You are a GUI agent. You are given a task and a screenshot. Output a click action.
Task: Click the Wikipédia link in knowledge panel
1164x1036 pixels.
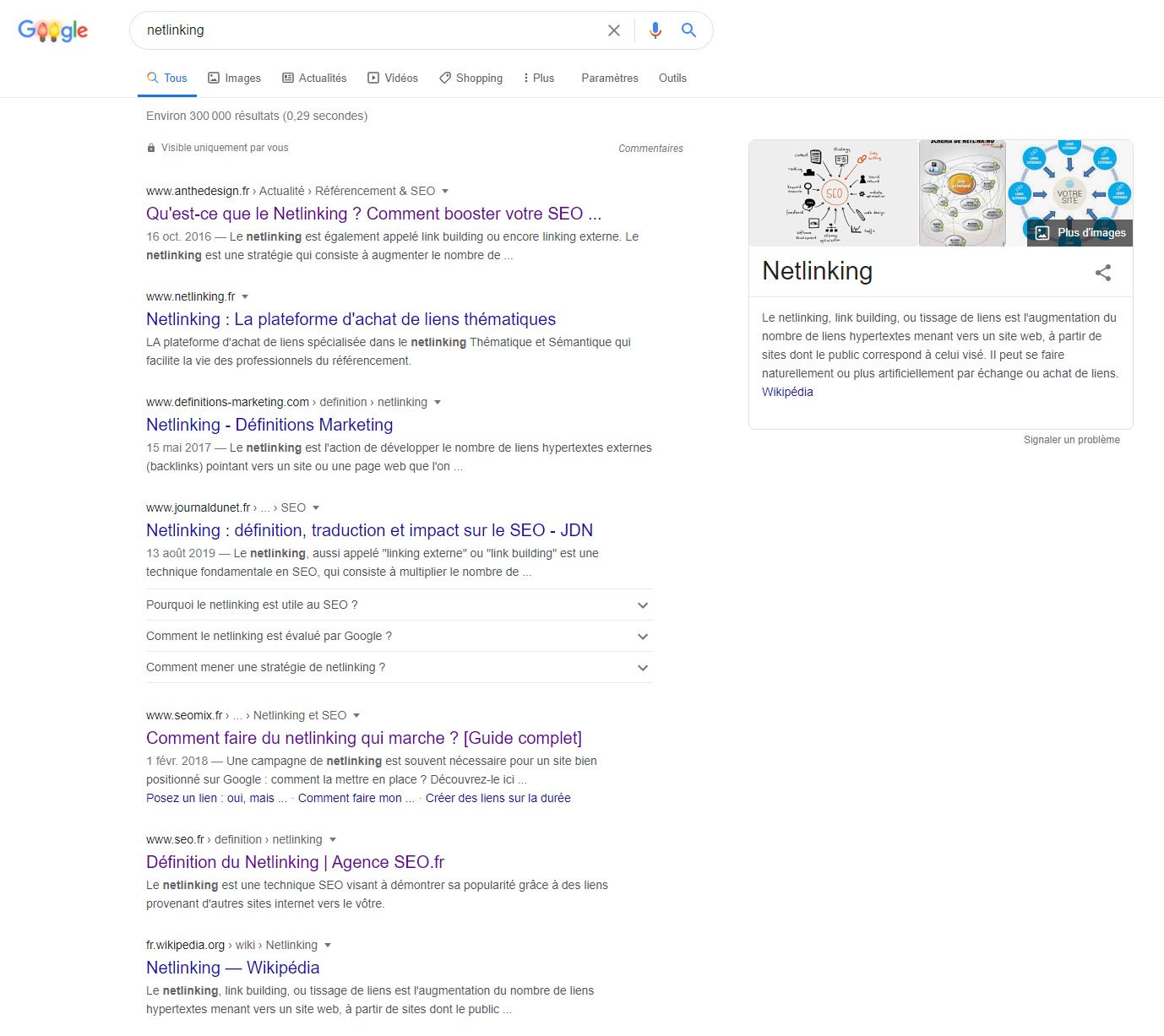[x=787, y=392]
